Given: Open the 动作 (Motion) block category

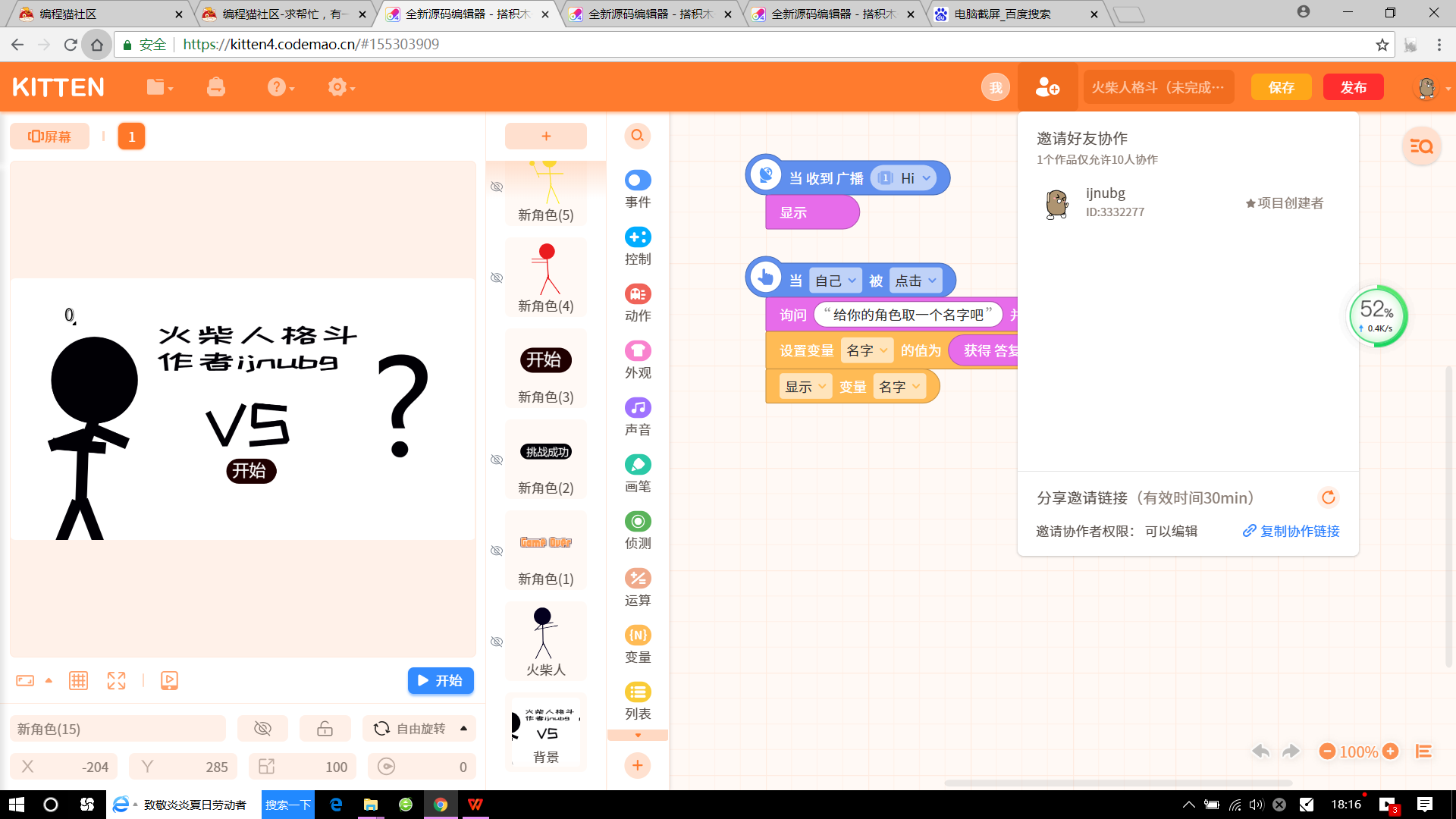Looking at the screenshot, I should (638, 303).
